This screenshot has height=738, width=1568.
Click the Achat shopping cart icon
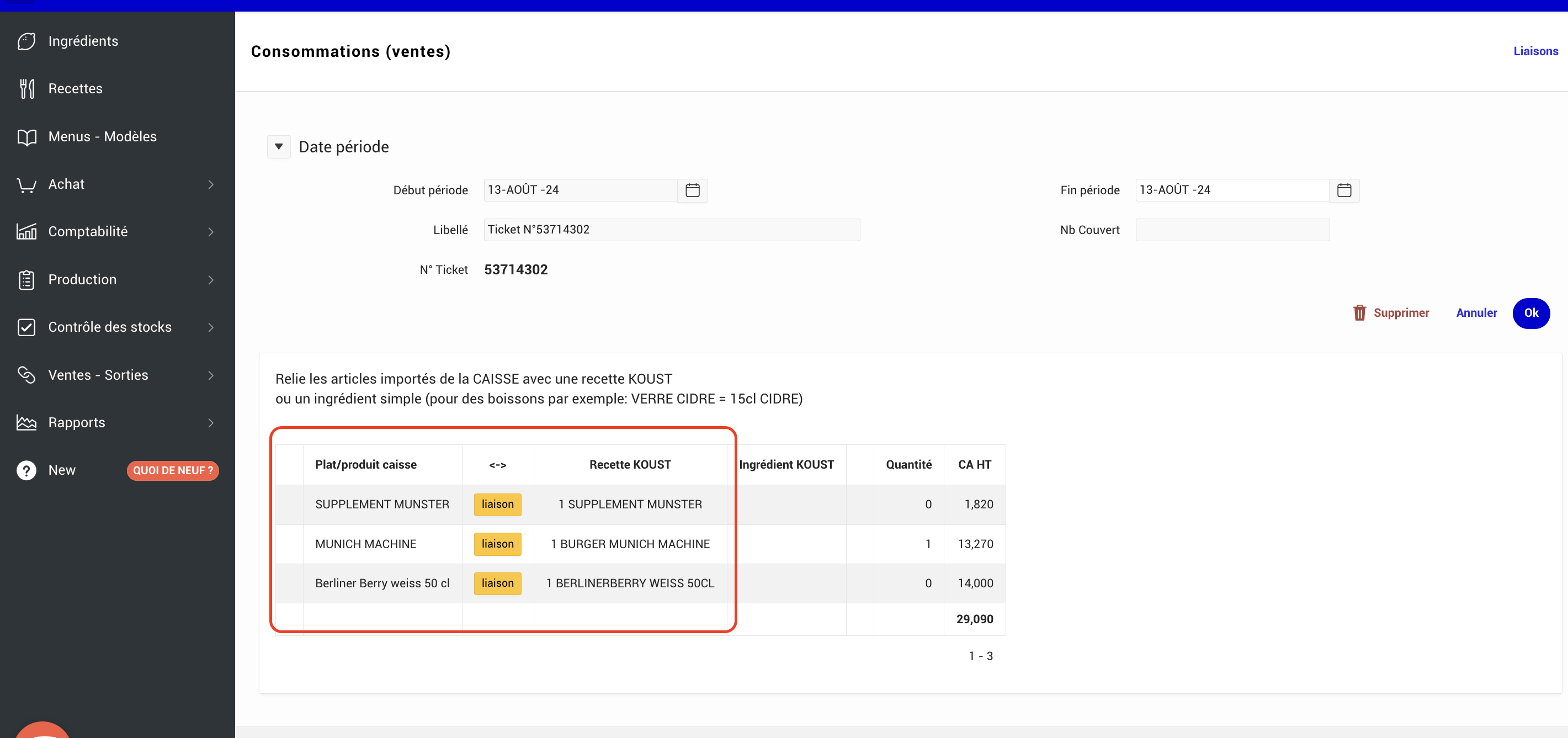tap(26, 184)
